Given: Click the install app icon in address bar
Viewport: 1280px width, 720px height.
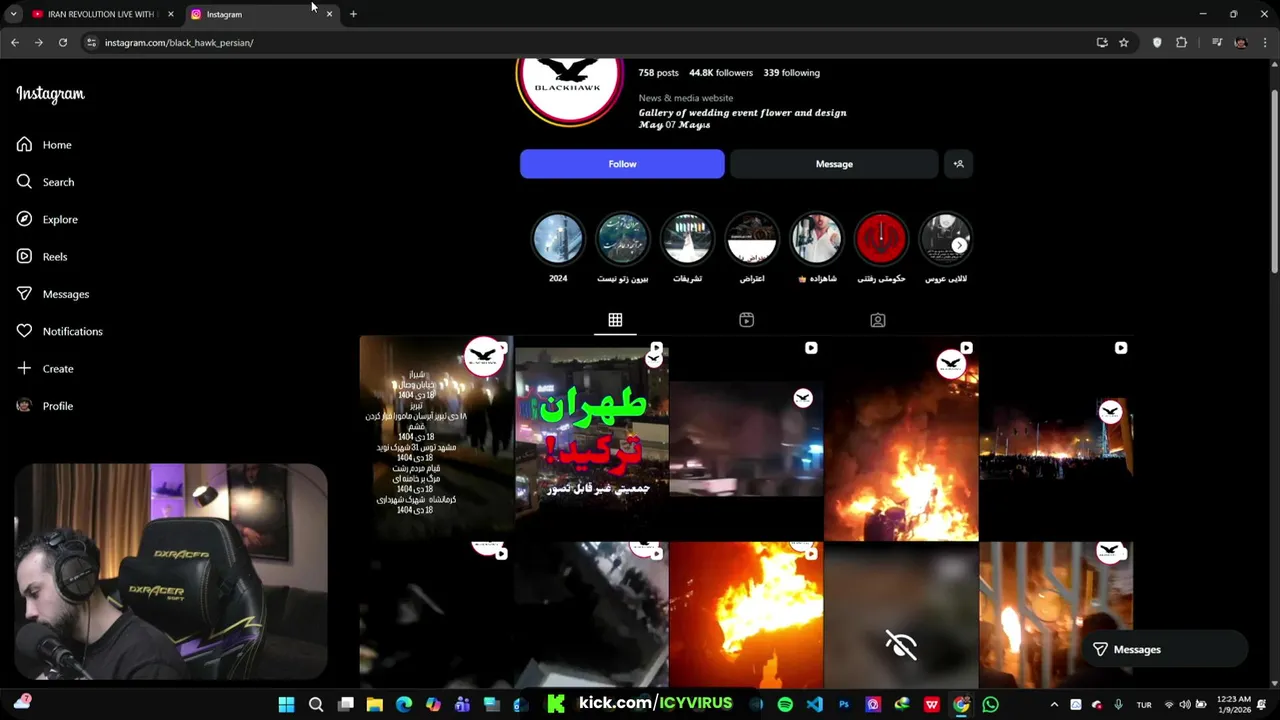Looking at the screenshot, I should click(x=1102, y=43).
